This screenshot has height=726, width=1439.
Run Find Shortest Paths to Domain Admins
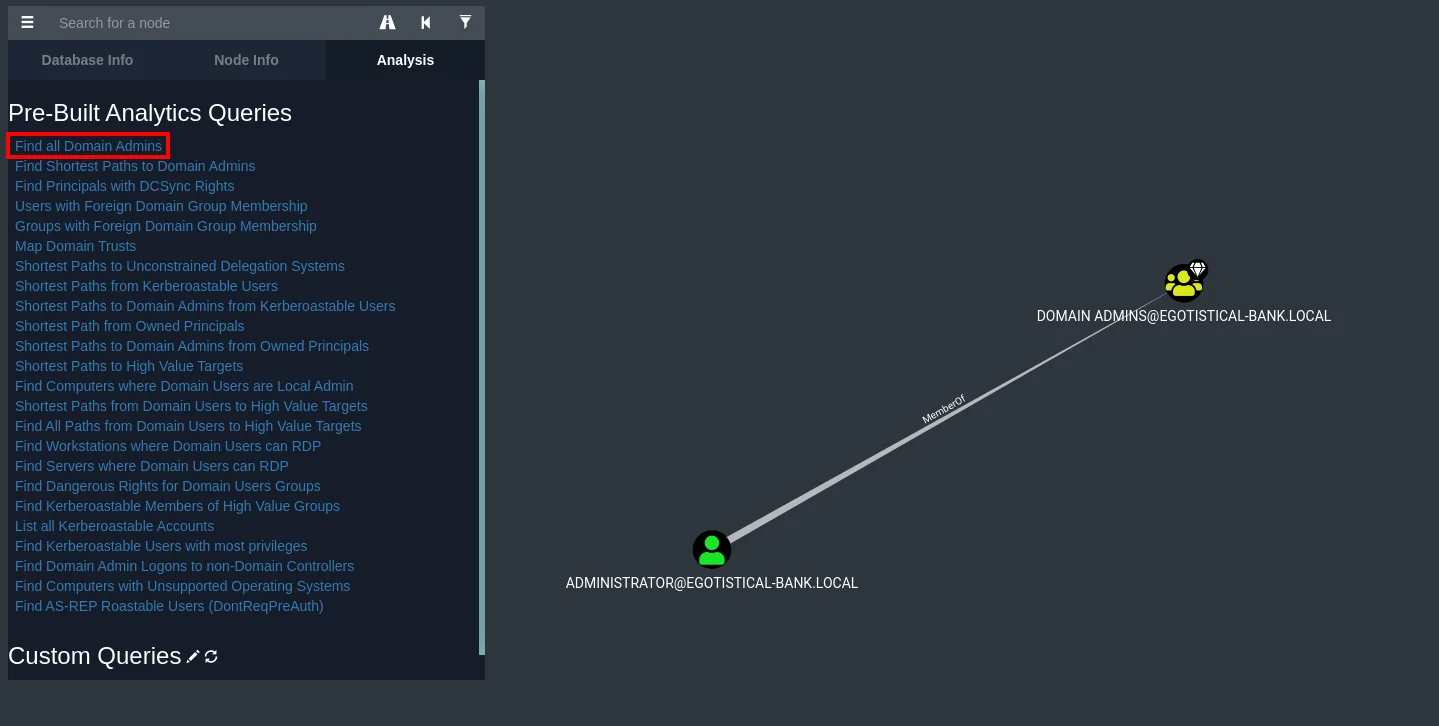click(x=135, y=166)
